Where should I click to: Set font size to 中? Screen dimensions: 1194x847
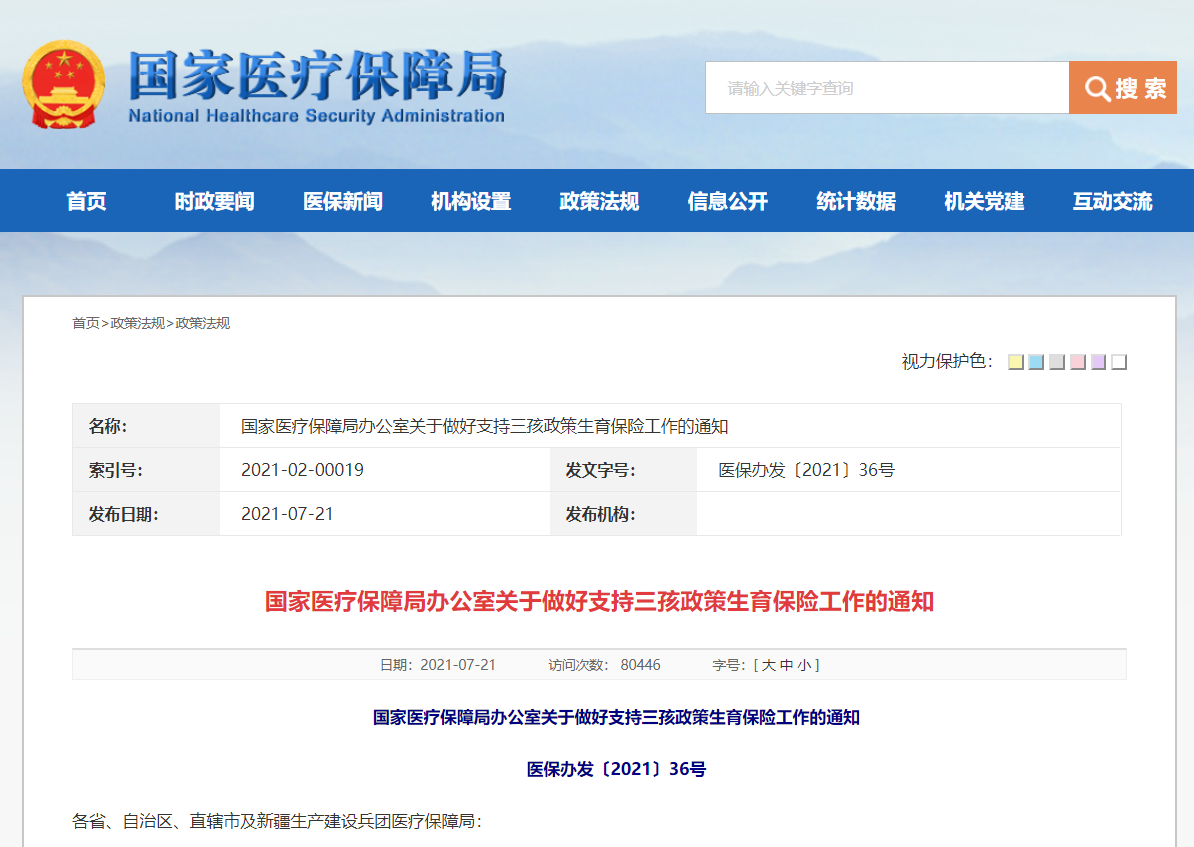click(787, 665)
